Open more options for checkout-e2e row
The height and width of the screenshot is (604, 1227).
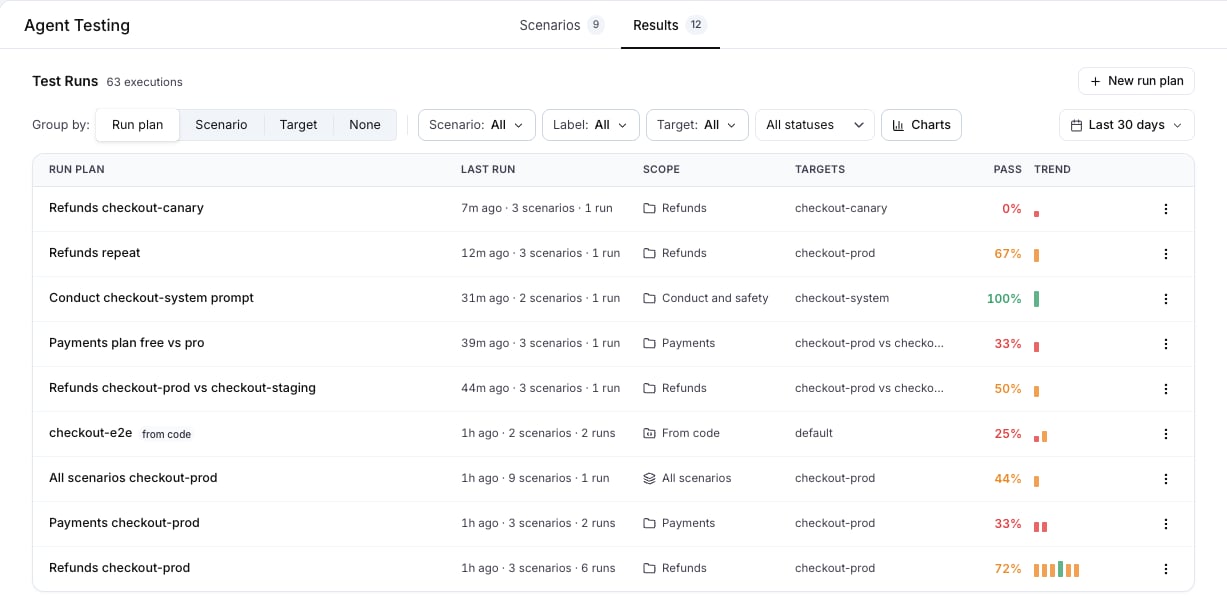point(1165,434)
